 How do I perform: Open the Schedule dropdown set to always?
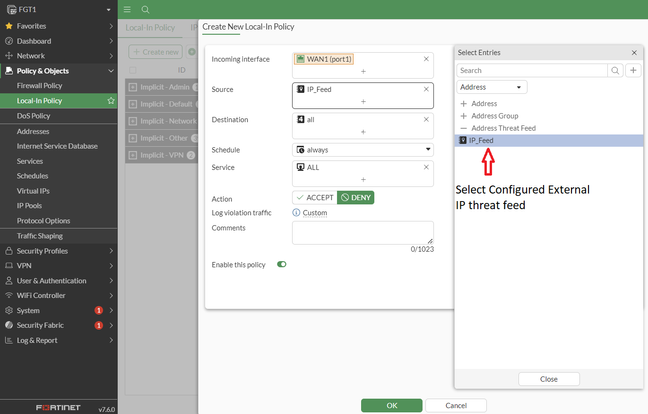pyautogui.click(x=363, y=150)
